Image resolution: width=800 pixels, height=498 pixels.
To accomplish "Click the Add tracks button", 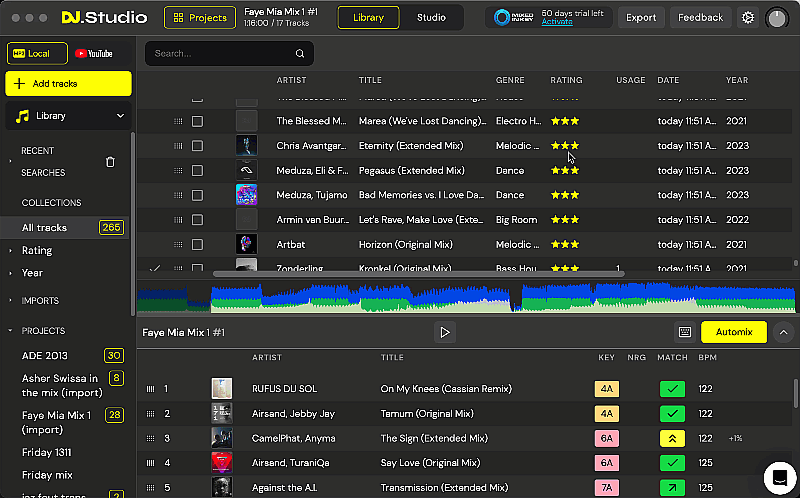I will point(68,84).
